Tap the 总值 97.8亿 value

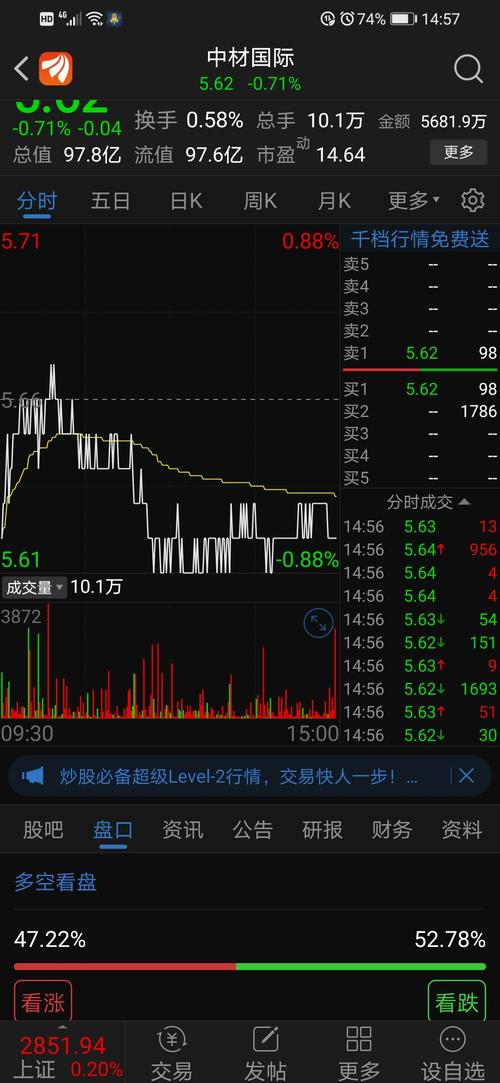pyautogui.click(x=93, y=155)
